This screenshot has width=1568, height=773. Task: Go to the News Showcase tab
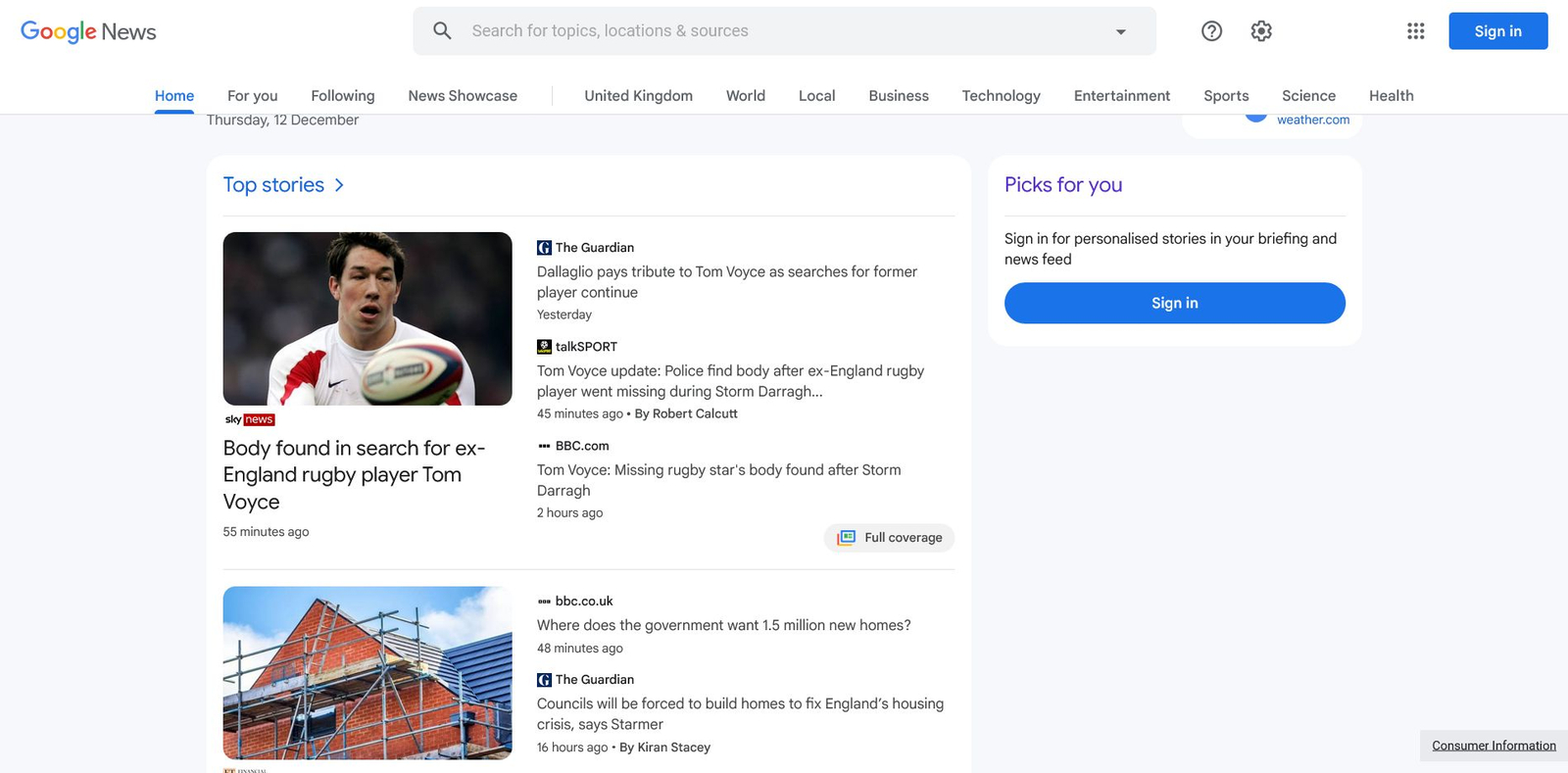point(463,96)
